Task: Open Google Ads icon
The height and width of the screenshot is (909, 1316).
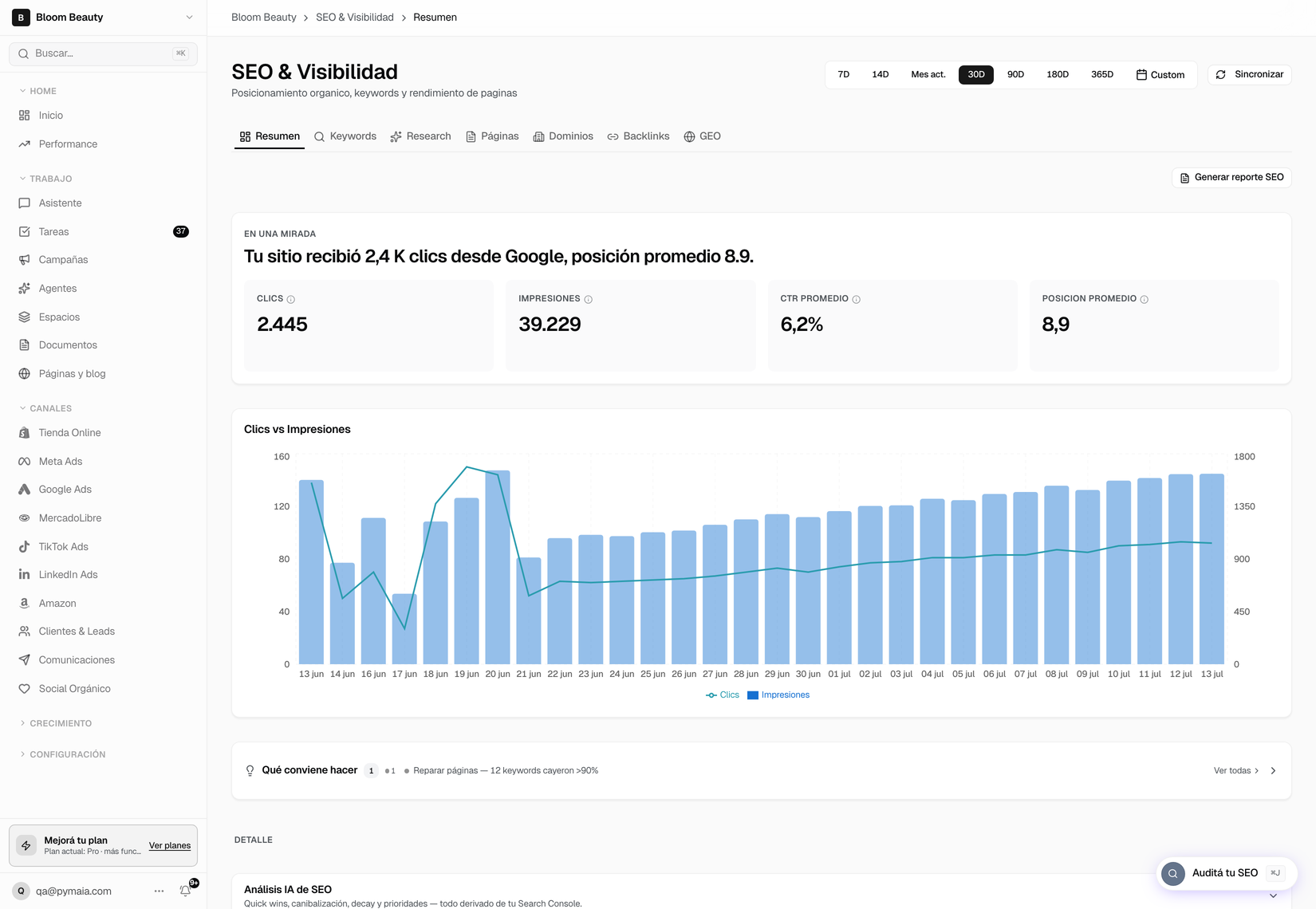Action: pos(24,490)
